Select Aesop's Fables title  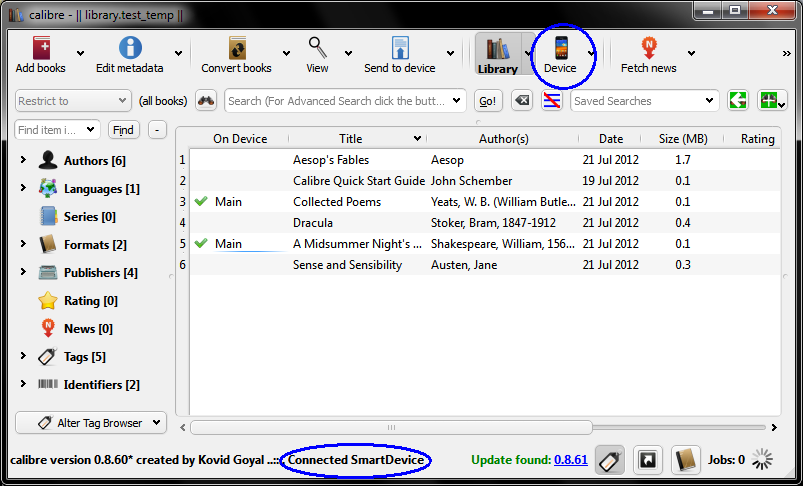pyautogui.click(x=331, y=160)
